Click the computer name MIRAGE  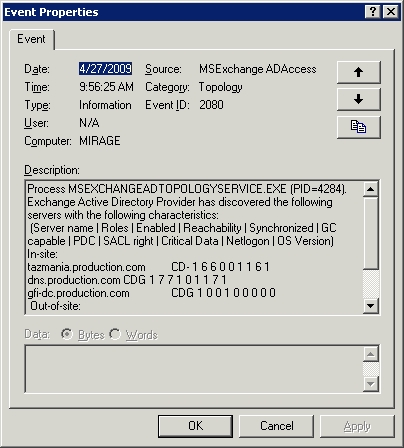pyautogui.click(x=100, y=141)
